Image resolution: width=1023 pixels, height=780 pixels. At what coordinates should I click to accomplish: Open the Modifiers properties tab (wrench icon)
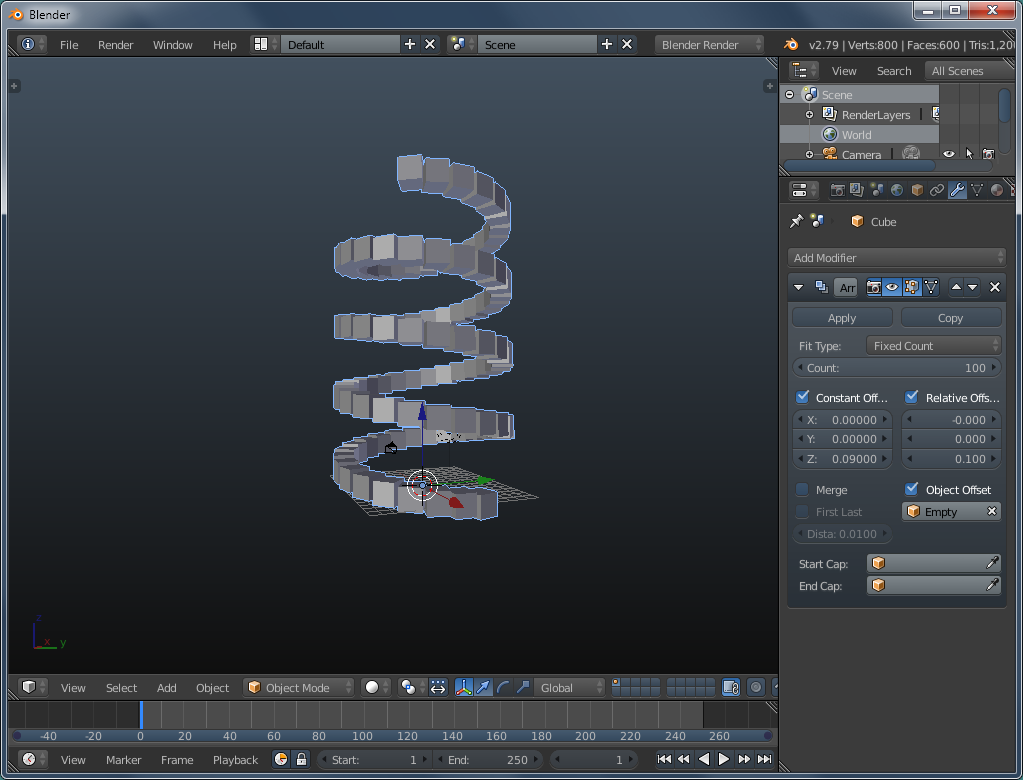pyautogui.click(x=957, y=190)
